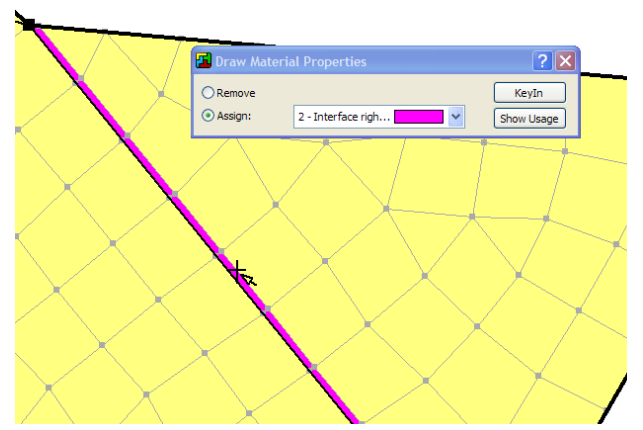643x430 pixels.
Task: Select the Remove radio button
Action: pos(208,93)
